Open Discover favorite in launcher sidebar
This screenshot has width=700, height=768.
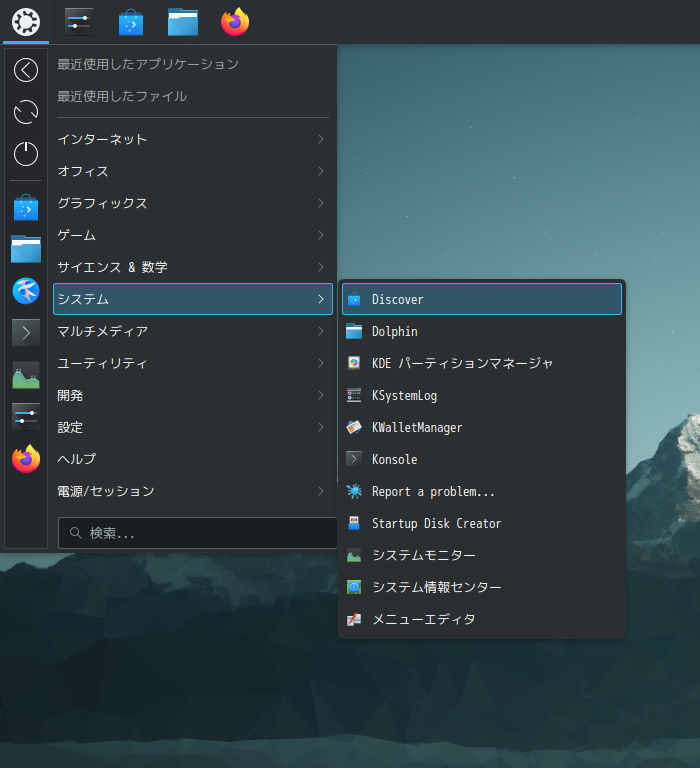26,208
